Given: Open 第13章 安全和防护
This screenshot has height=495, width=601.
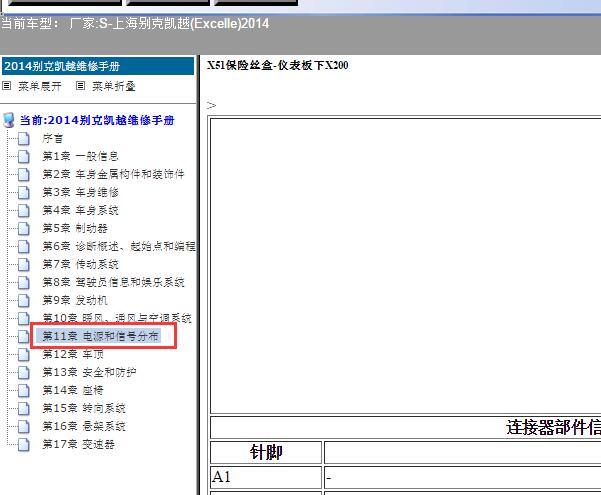Looking at the screenshot, I should pos(89,372).
